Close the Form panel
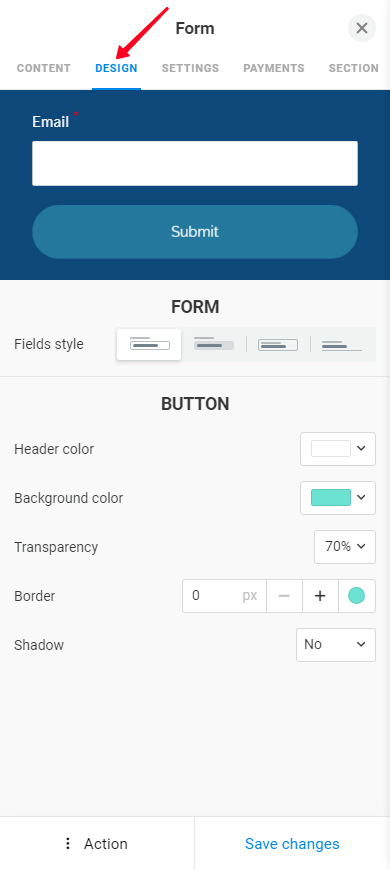 click(x=362, y=28)
